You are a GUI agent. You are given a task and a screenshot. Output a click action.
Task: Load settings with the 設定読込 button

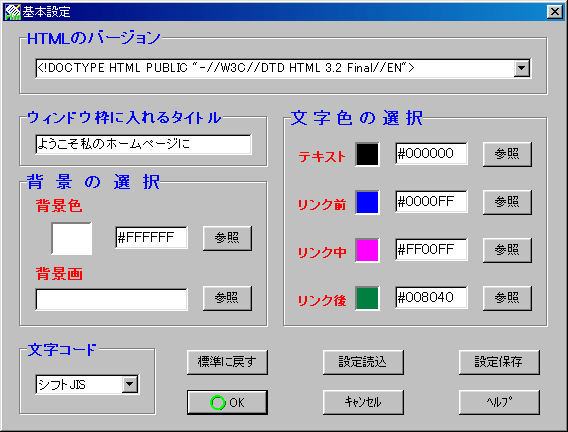[x=363, y=362]
